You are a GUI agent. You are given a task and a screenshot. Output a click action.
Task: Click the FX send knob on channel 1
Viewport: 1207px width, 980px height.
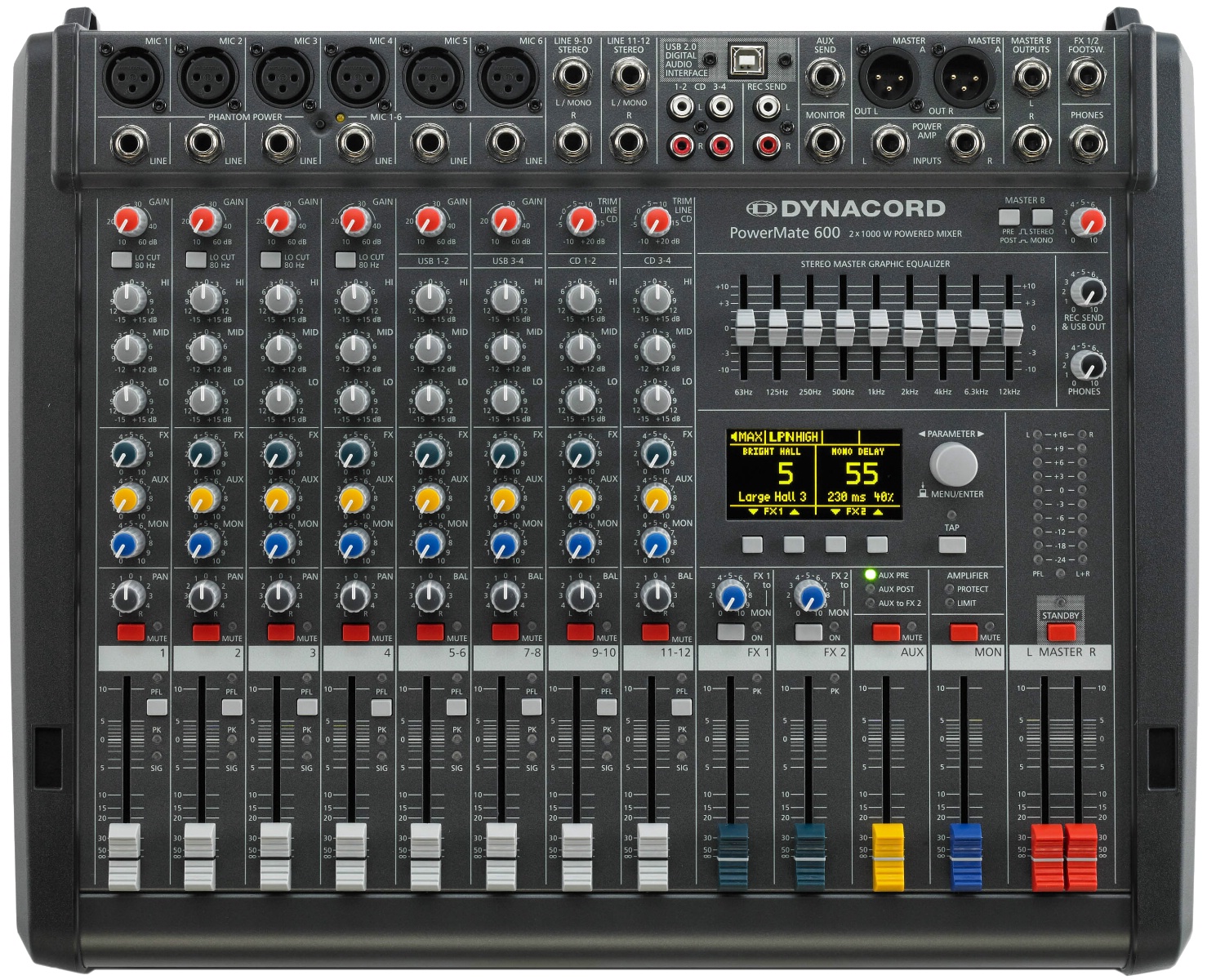coord(129,453)
